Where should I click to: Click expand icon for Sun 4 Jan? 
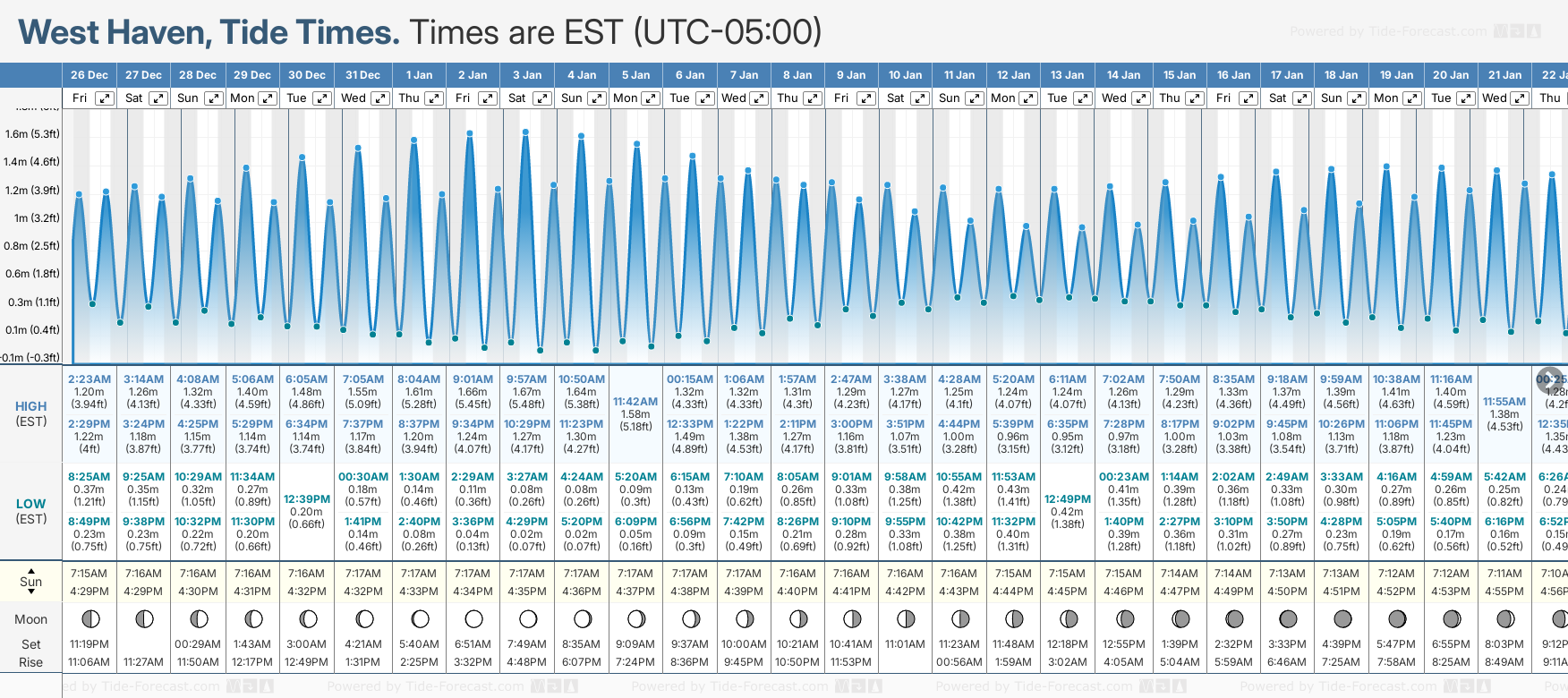tap(597, 98)
